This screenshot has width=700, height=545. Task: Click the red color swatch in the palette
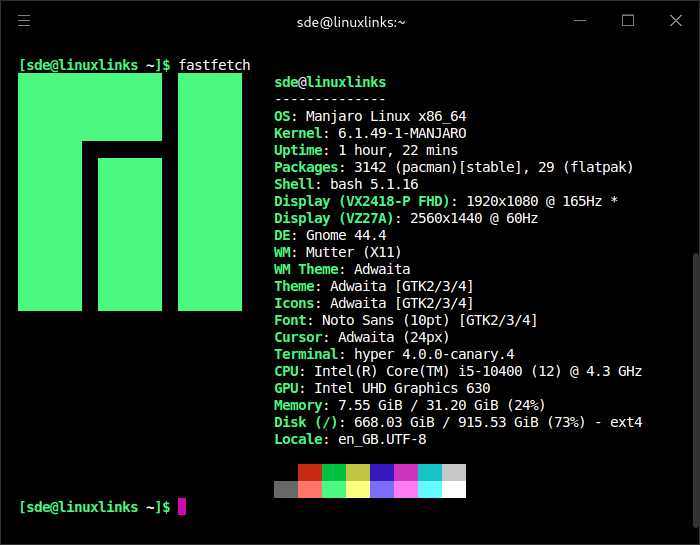(310, 473)
